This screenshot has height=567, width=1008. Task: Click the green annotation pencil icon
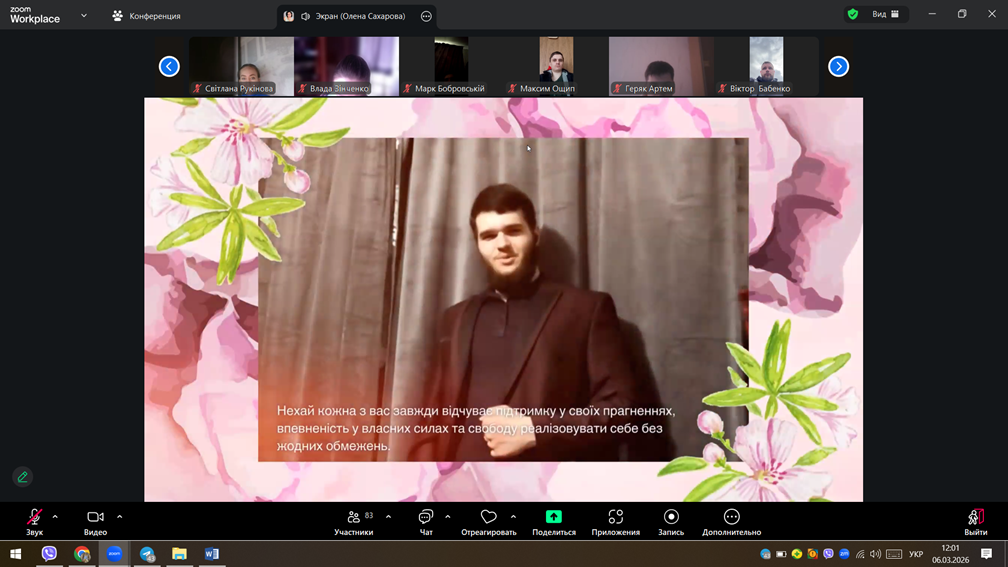[x=22, y=477]
